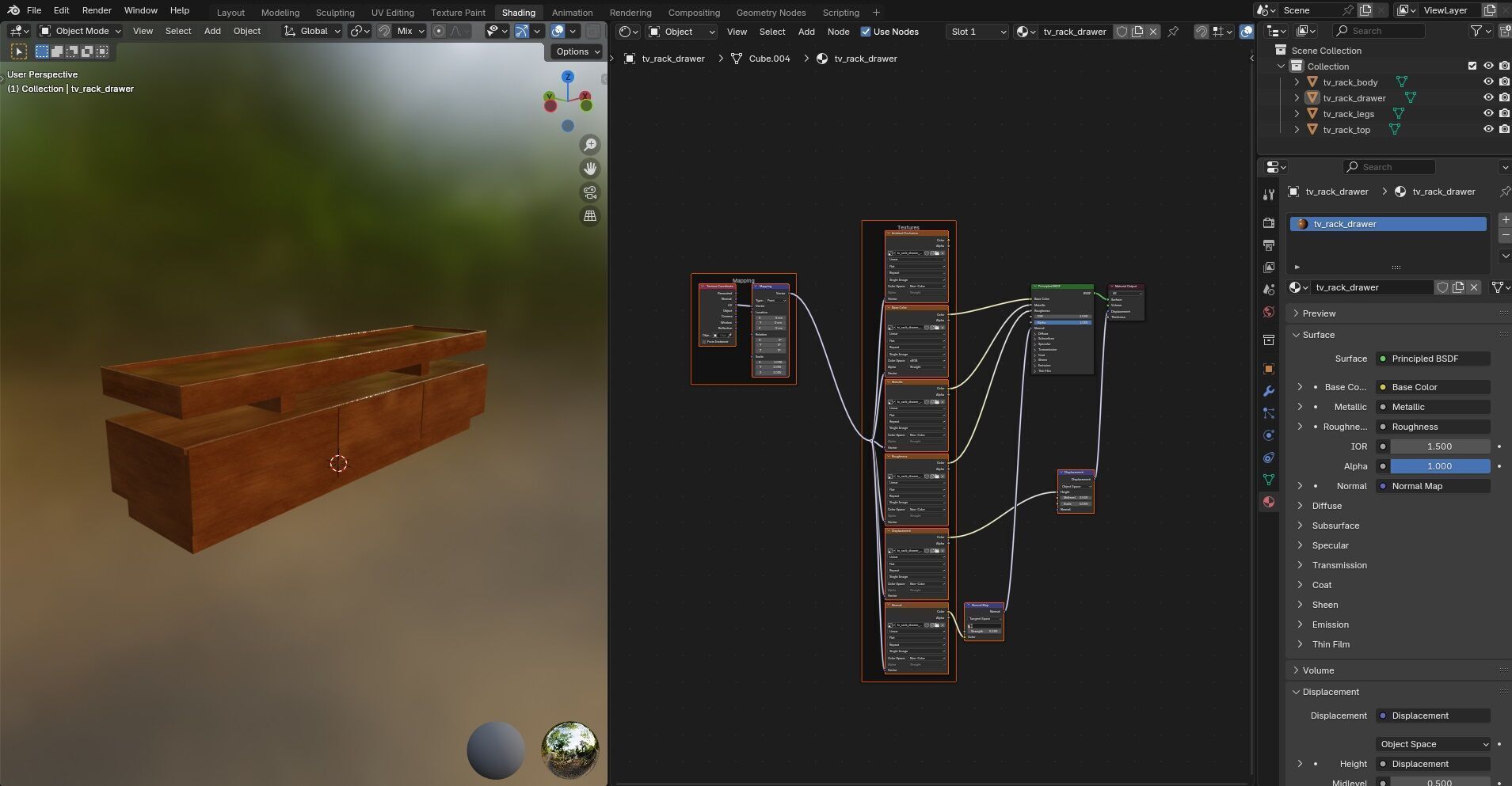Open the Object Space dropdown
1512x786 pixels.
[1434, 744]
